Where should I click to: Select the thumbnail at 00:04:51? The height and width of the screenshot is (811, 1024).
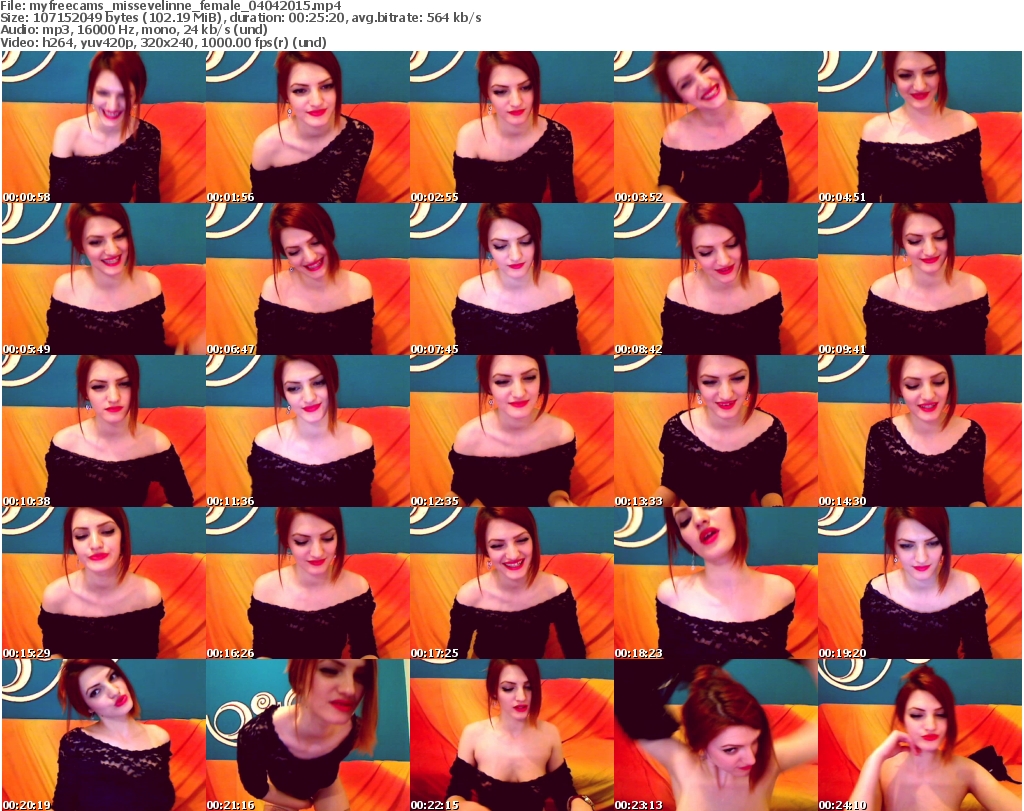(920, 127)
